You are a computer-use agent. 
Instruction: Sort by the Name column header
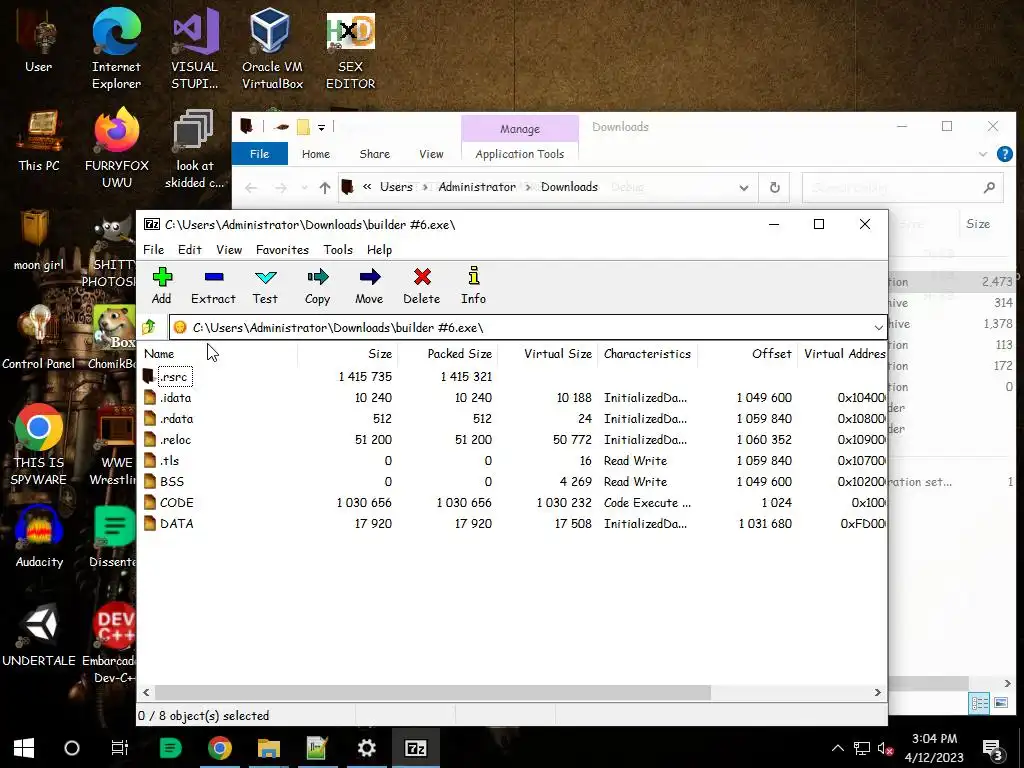click(219, 353)
